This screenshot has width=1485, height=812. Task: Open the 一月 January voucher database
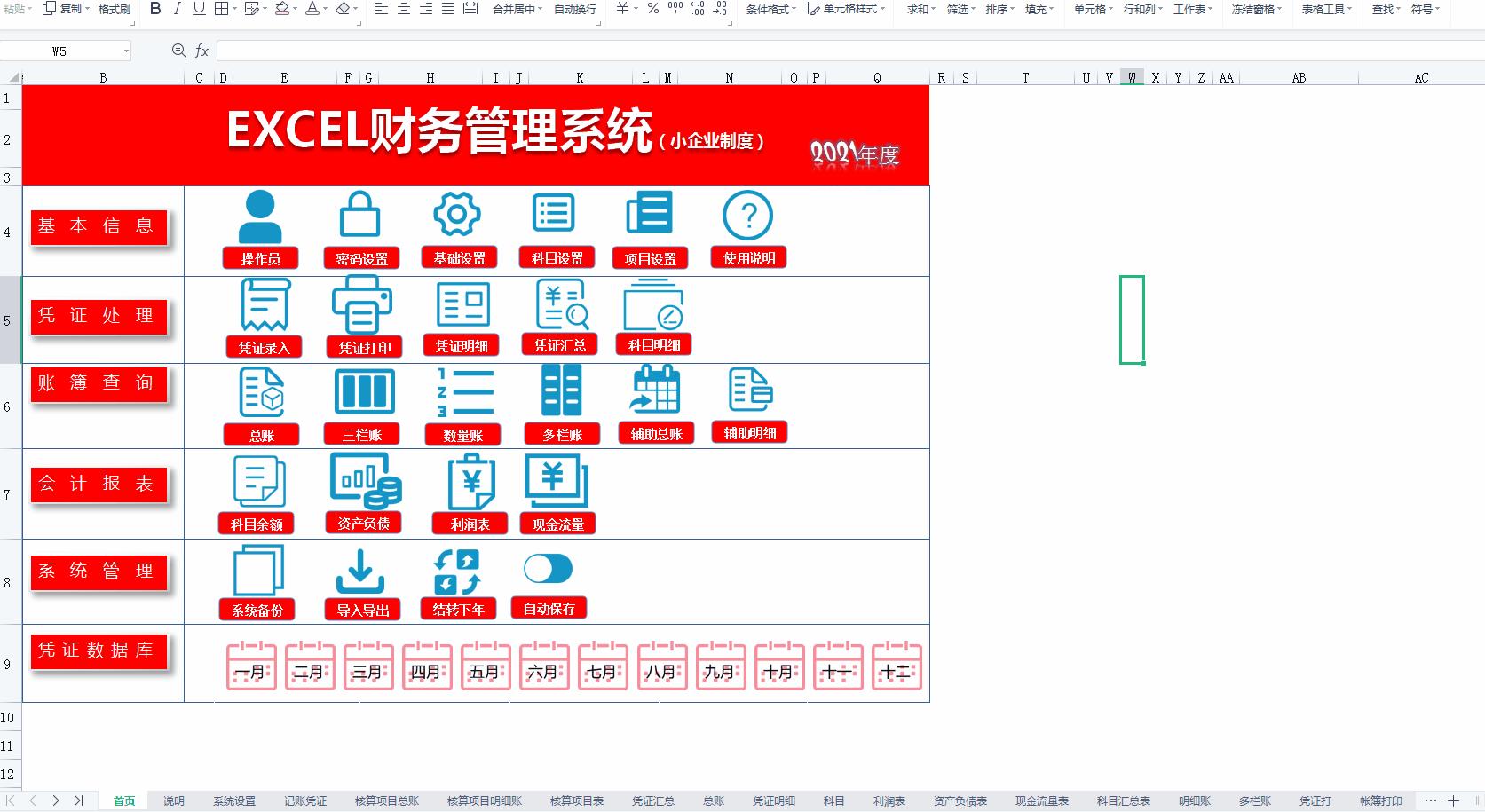[251, 668]
